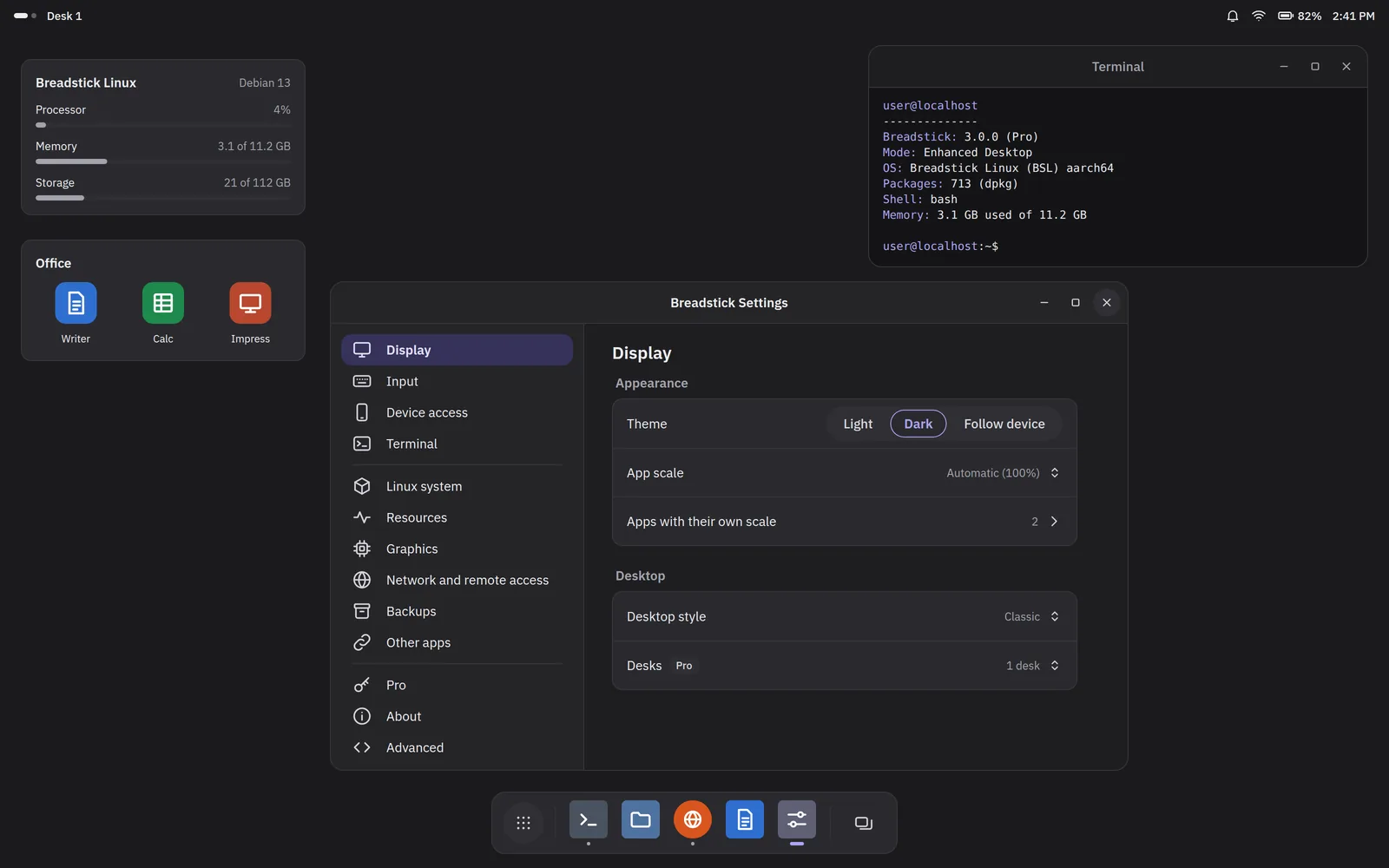1389x868 pixels.
Task: Open the desks overview icon in dock
Action: tap(863, 823)
